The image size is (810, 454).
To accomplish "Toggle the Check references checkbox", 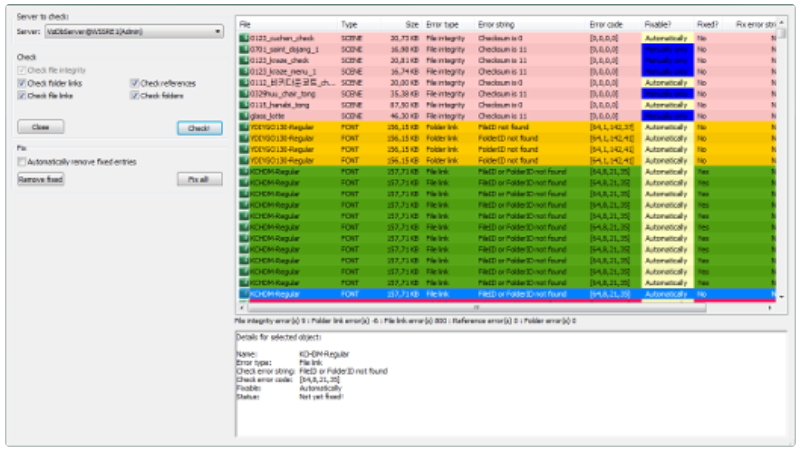I will (x=135, y=83).
